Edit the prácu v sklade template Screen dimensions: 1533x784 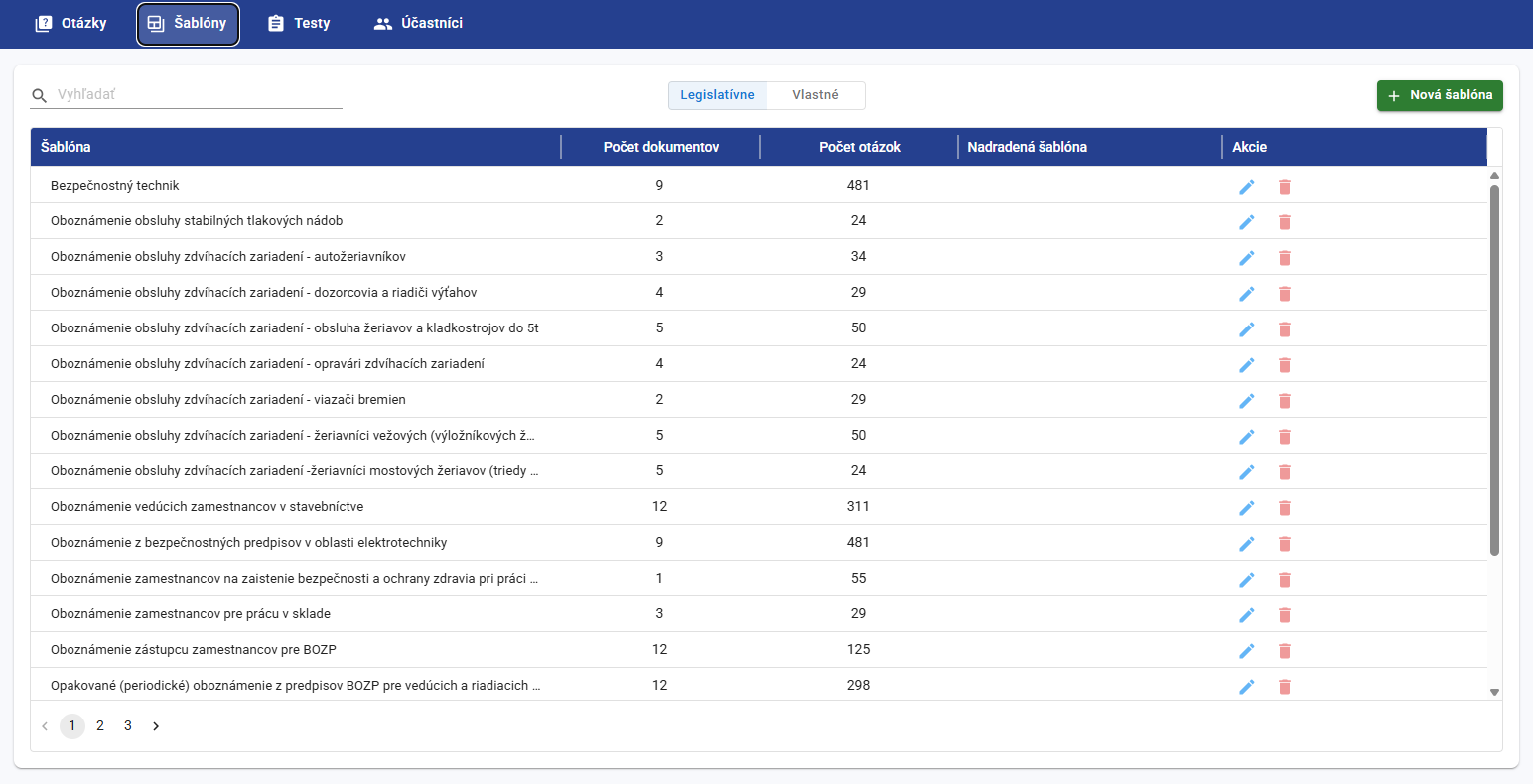(1247, 615)
